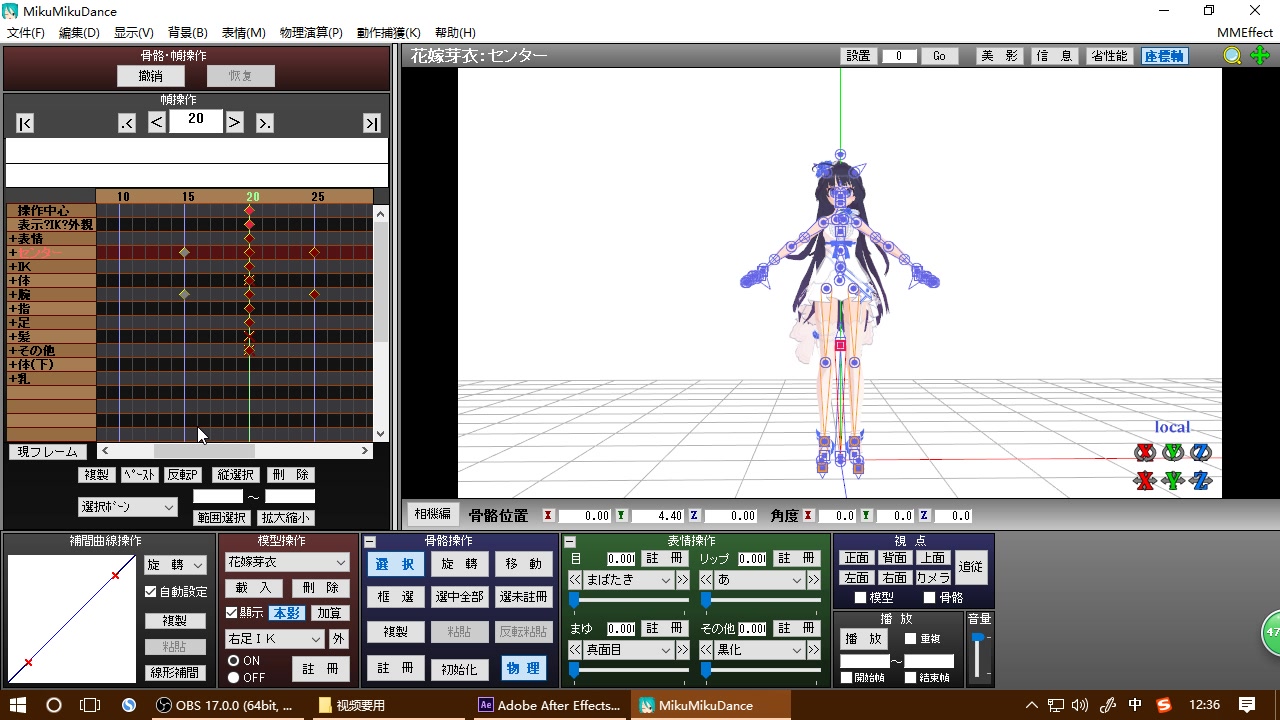Click next morph arrow beside 真面目

coord(682,650)
